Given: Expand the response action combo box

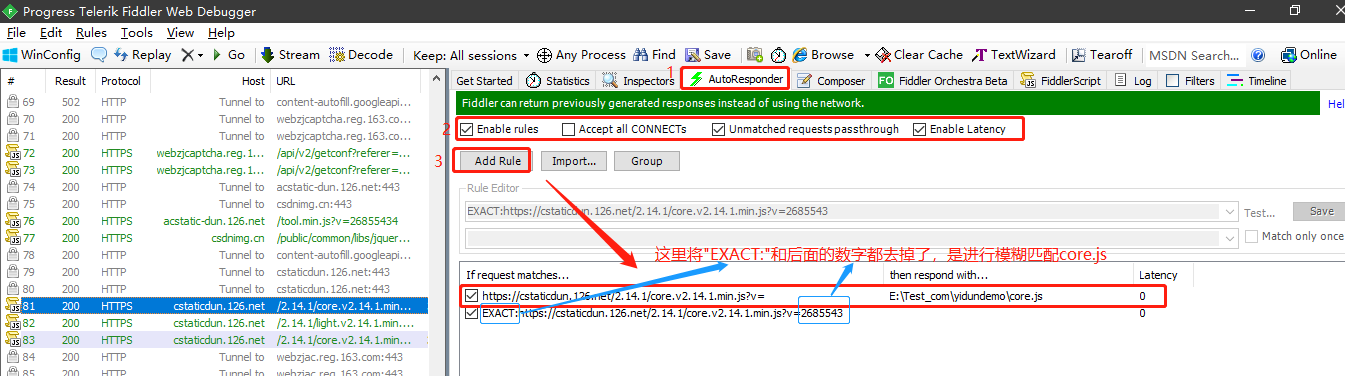Looking at the screenshot, I should [1229, 238].
